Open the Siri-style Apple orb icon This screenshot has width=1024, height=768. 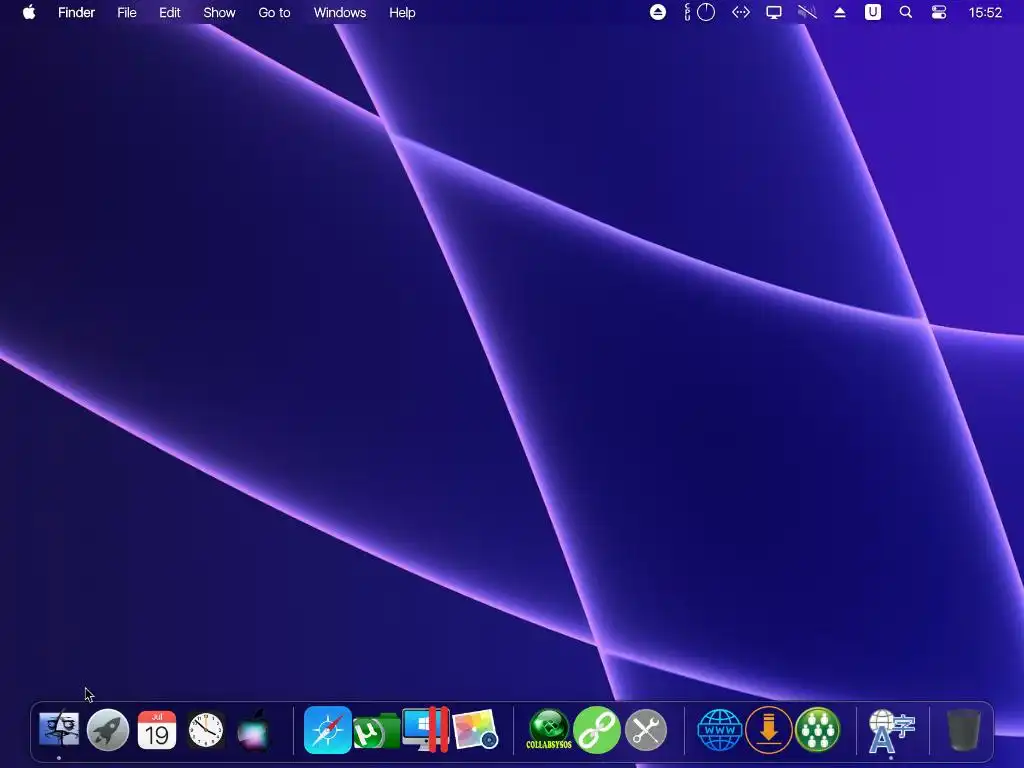[253, 729]
